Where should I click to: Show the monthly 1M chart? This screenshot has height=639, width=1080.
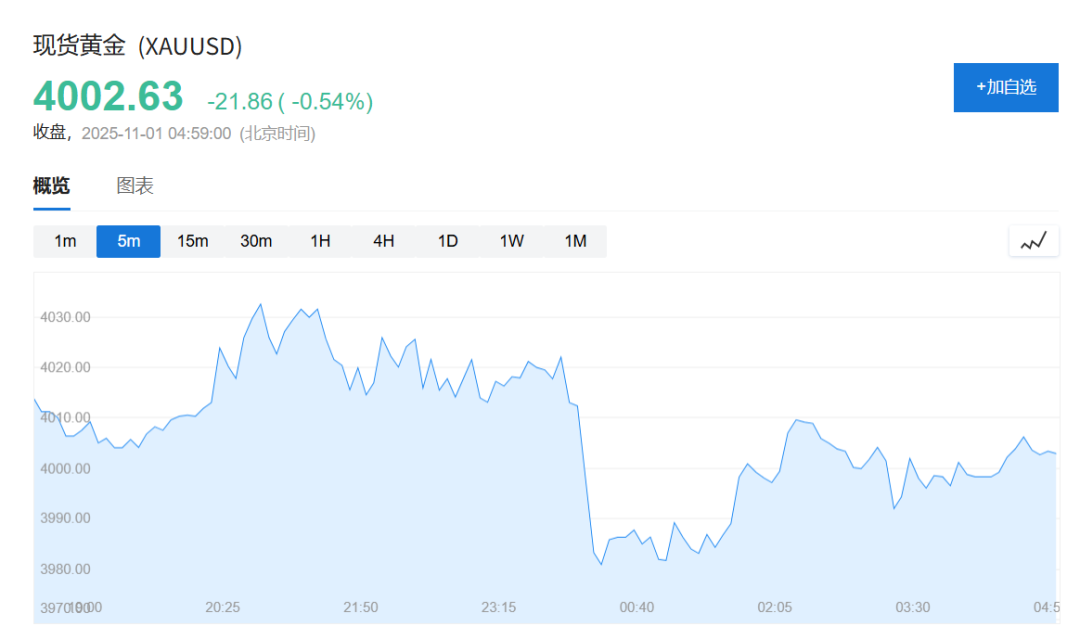point(575,241)
